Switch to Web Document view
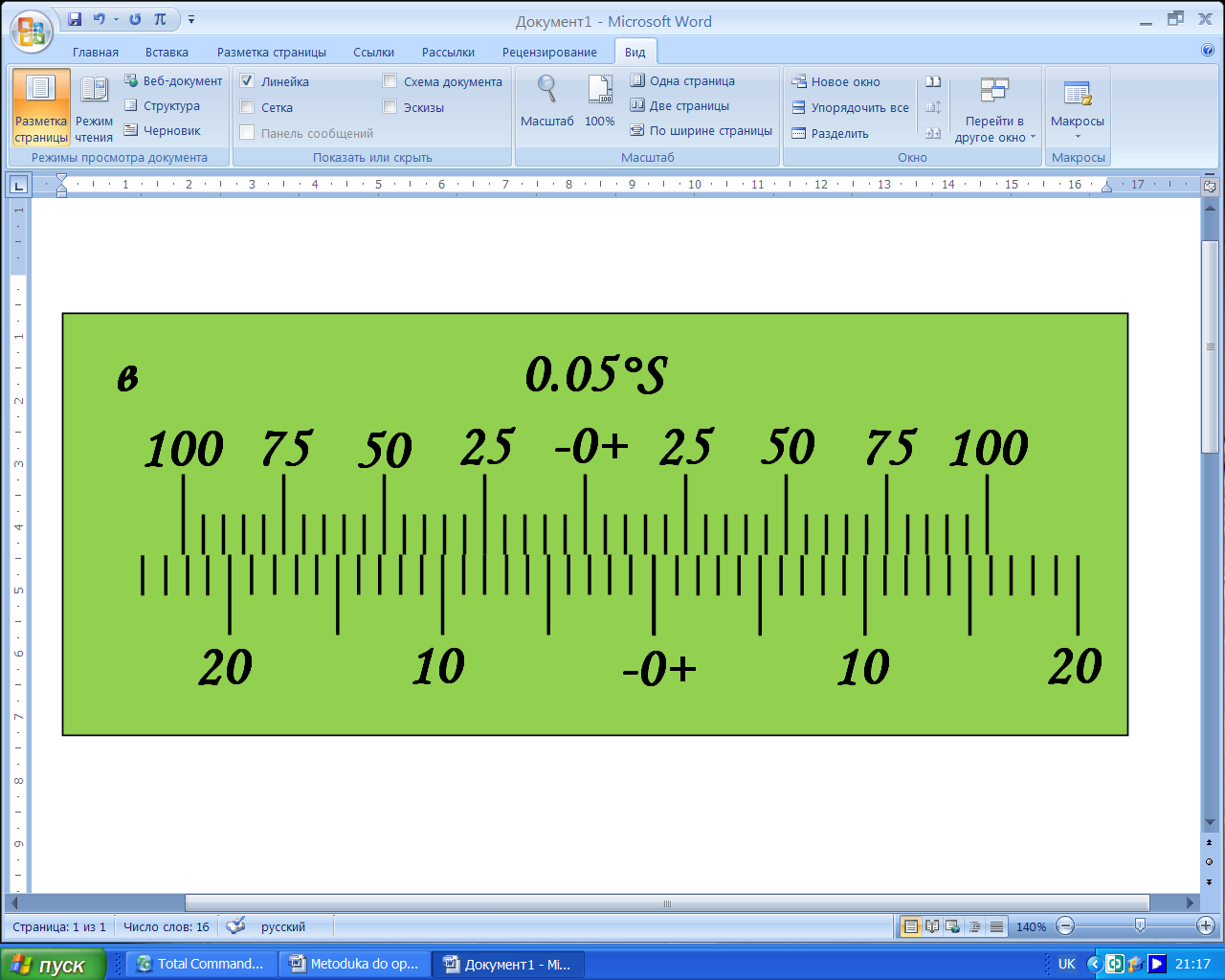The image size is (1225, 980). coord(173,81)
